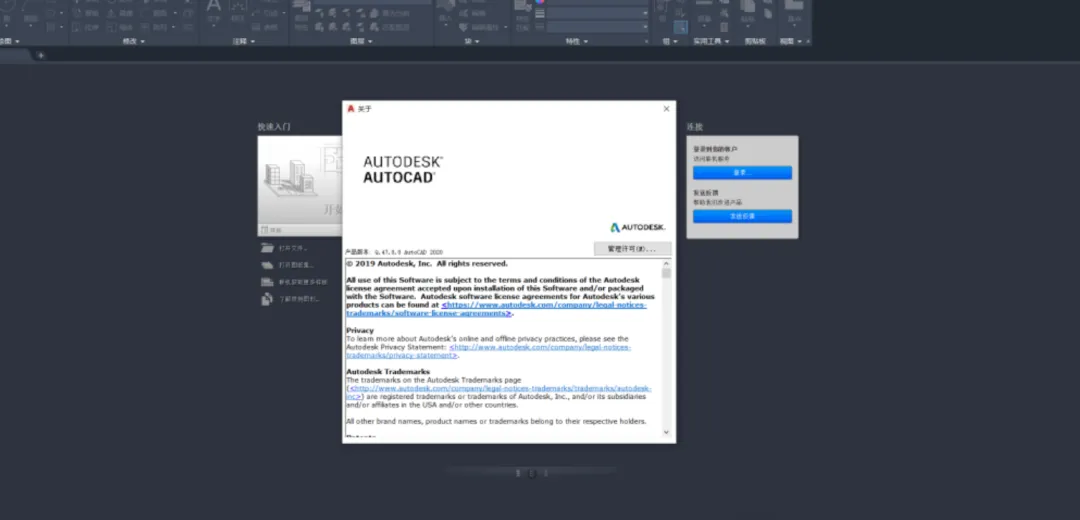This screenshot has height=520, width=1080.
Task: Click the new drawing tab plus icon
Action: click(x=41, y=55)
